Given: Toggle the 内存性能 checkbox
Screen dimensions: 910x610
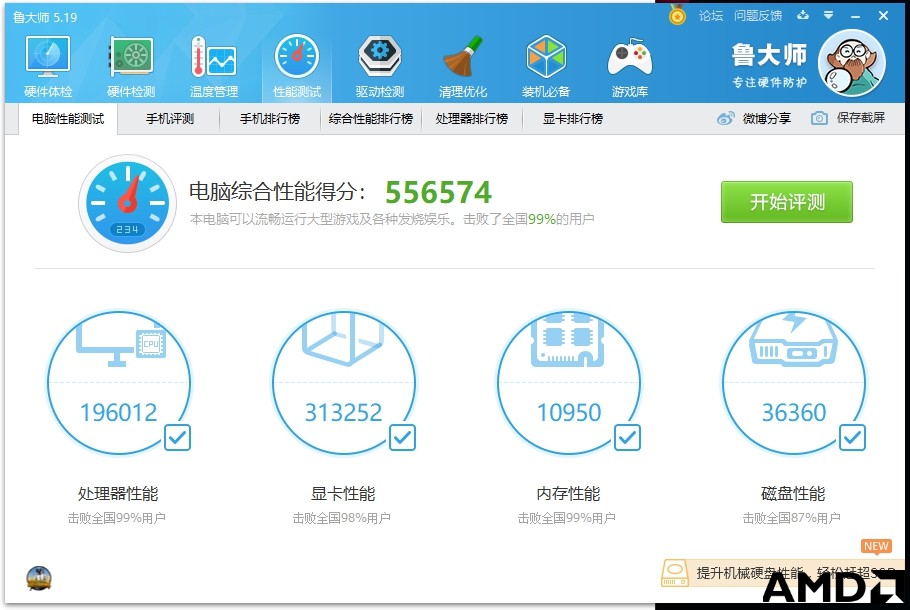Looking at the screenshot, I should pos(627,438).
